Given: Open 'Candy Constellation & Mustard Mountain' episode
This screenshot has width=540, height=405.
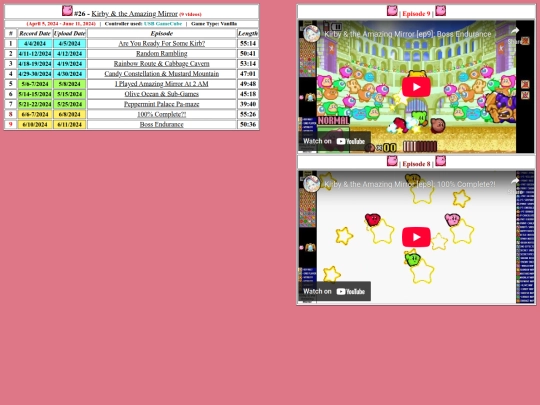Looking at the screenshot, I should (x=162, y=74).
